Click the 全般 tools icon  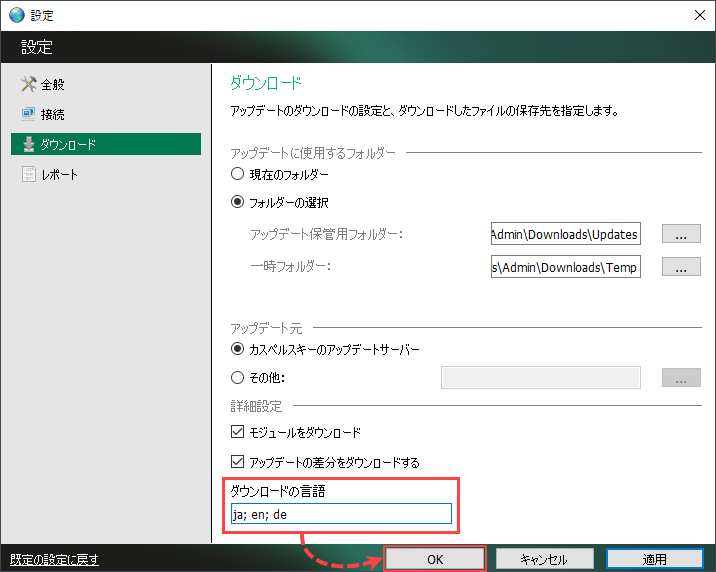pos(28,84)
